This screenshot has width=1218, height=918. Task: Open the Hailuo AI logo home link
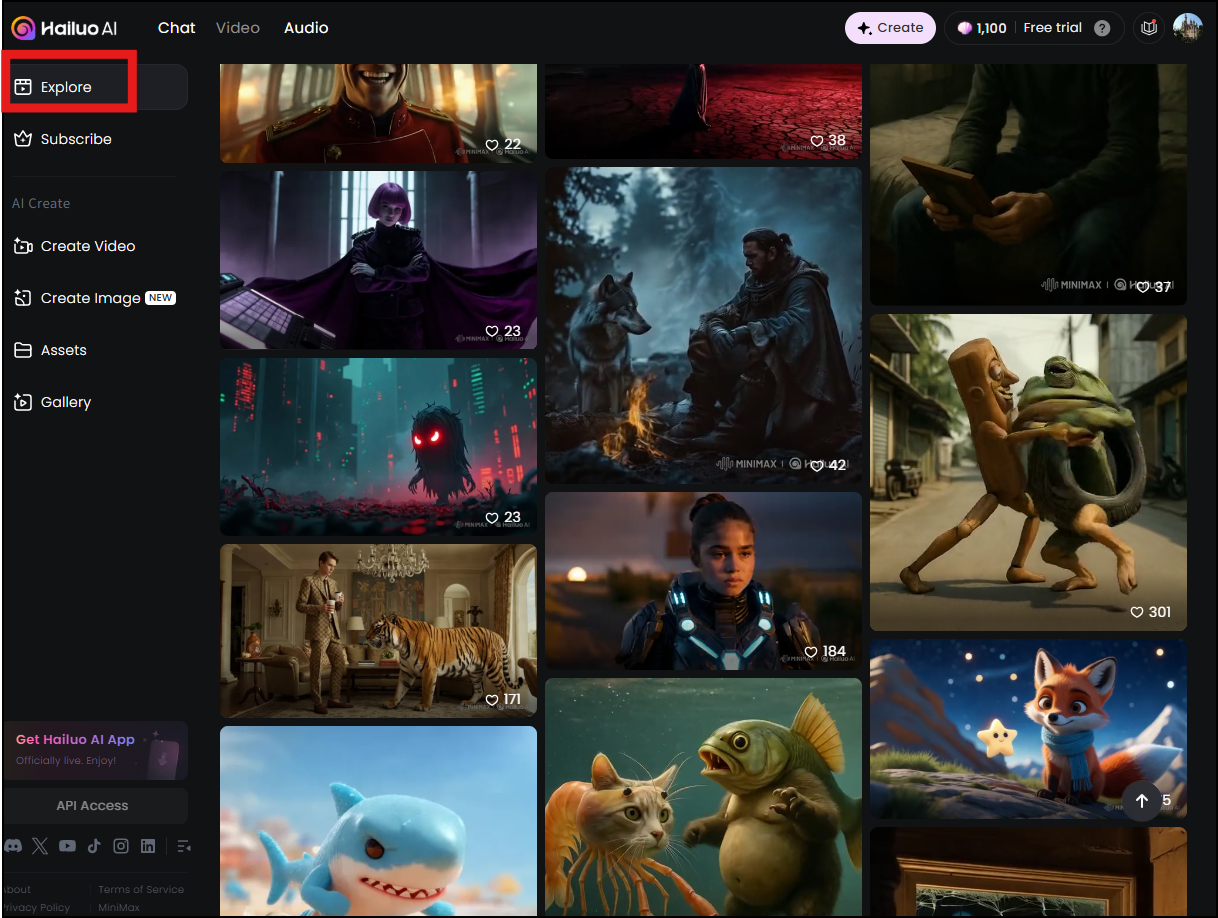coord(65,28)
